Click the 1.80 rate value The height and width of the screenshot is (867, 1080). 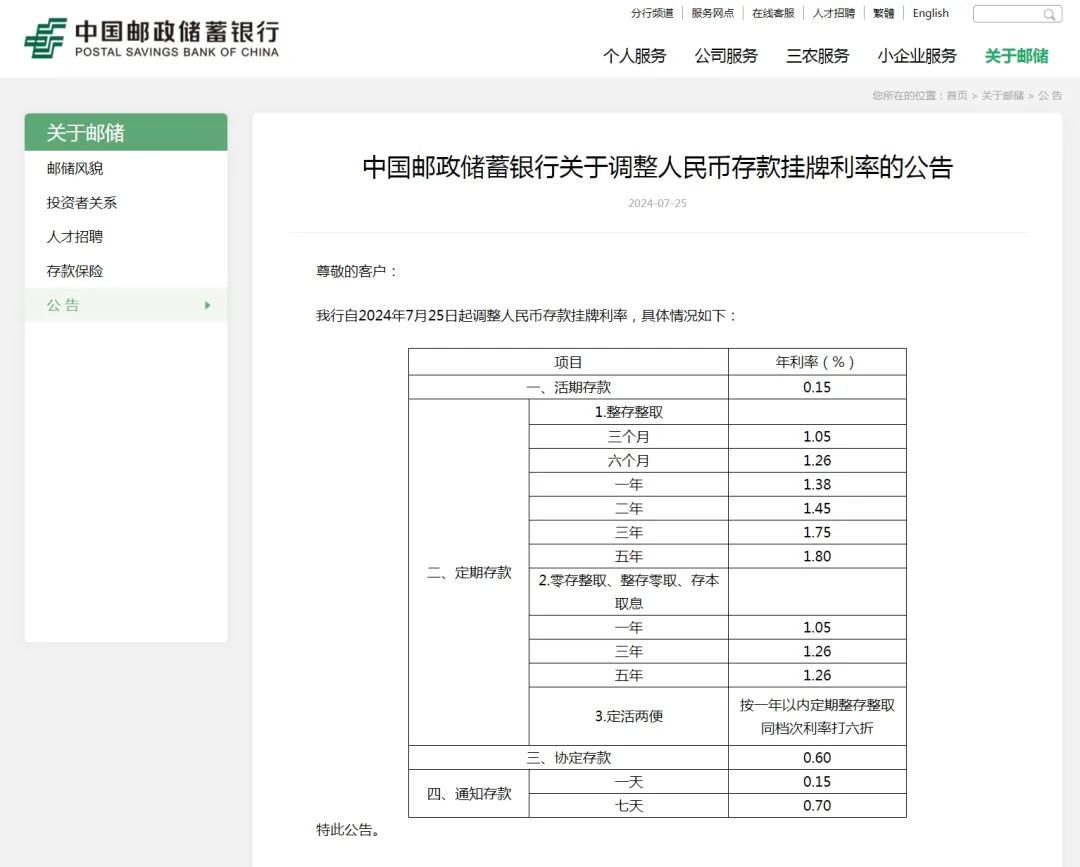(x=817, y=556)
